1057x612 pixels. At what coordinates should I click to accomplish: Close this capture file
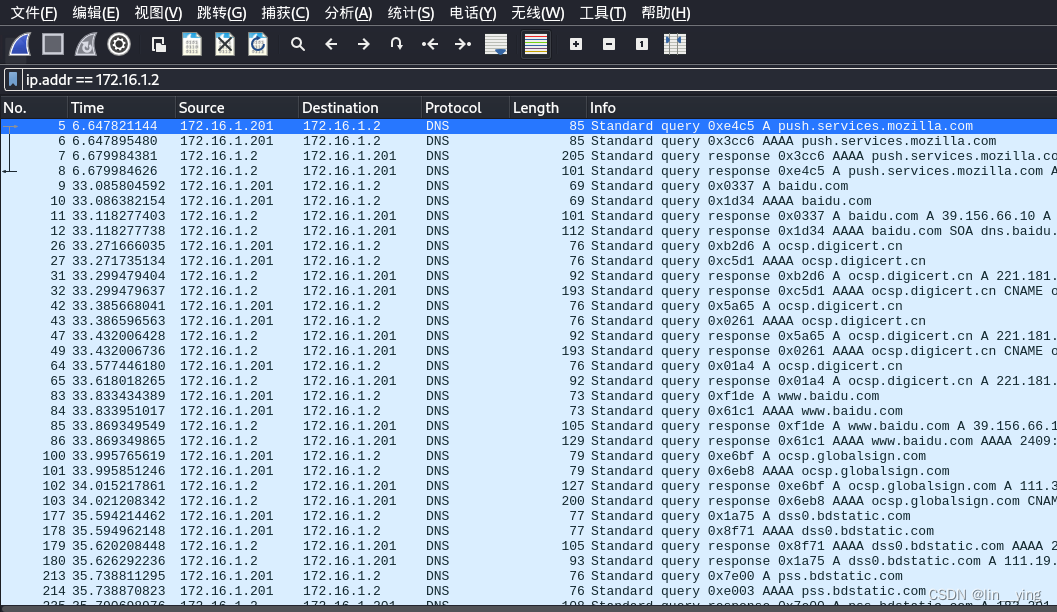(225, 44)
